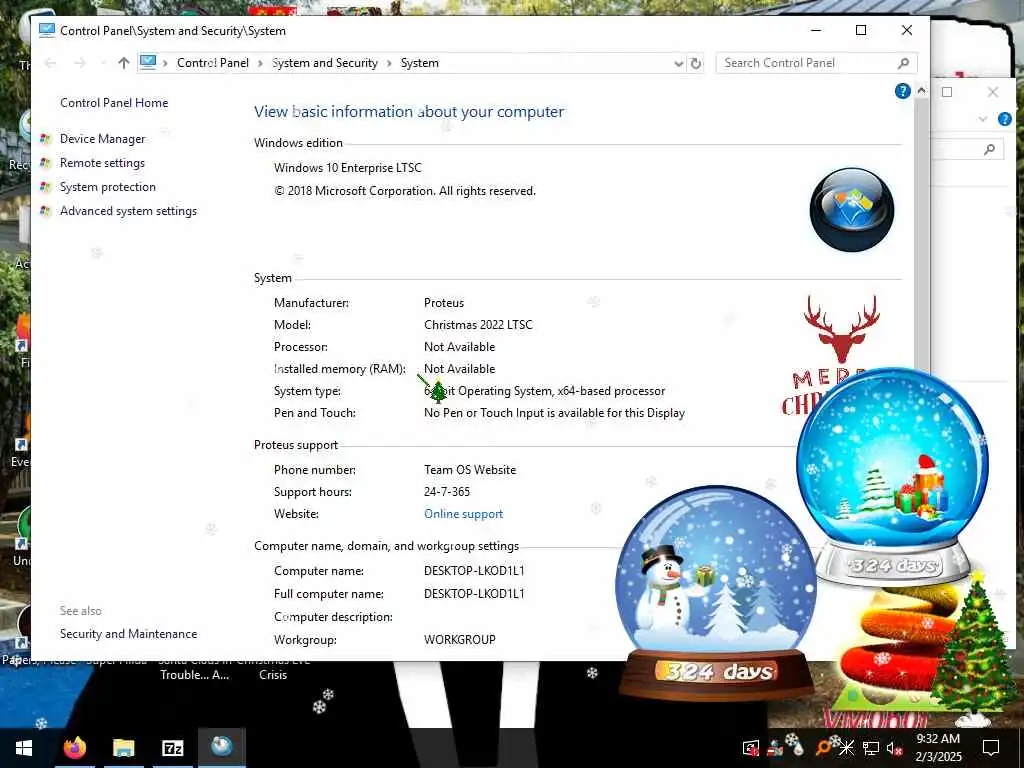The image size is (1024, 768).
Task: Click the Remote settings shield icon
Action: coord(45,163)
